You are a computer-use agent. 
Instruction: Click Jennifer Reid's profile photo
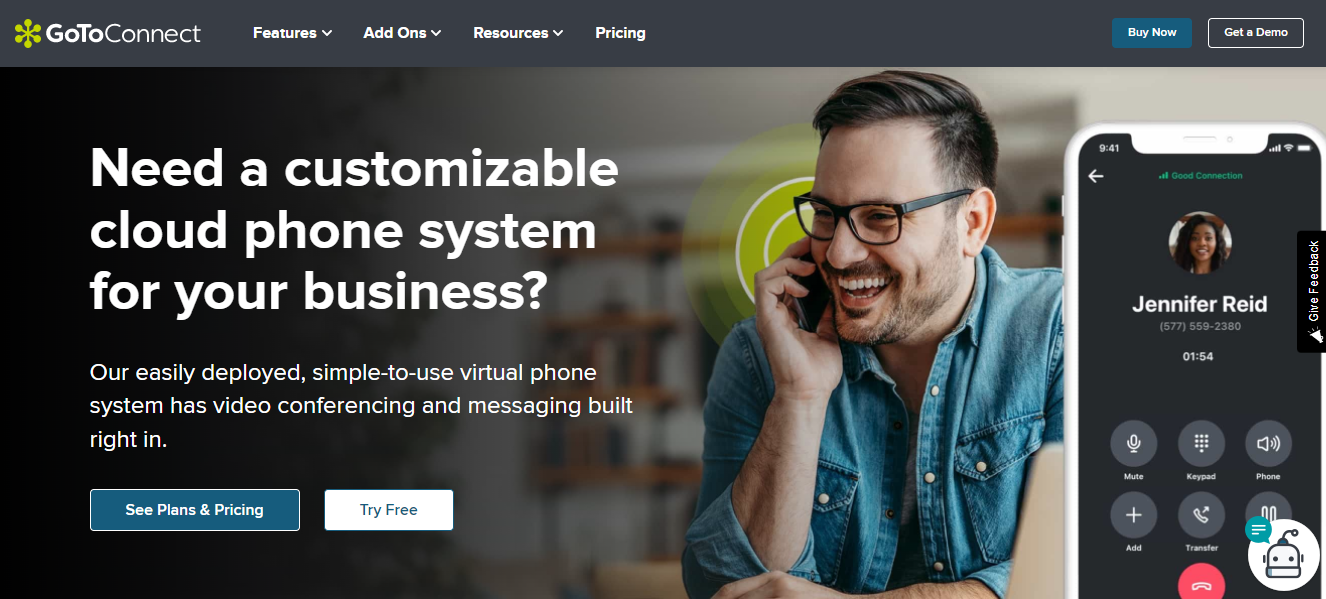1200,243
